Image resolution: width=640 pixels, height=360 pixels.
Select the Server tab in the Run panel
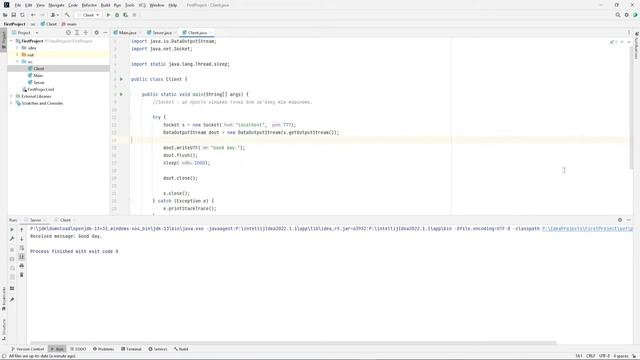[35, 220]
